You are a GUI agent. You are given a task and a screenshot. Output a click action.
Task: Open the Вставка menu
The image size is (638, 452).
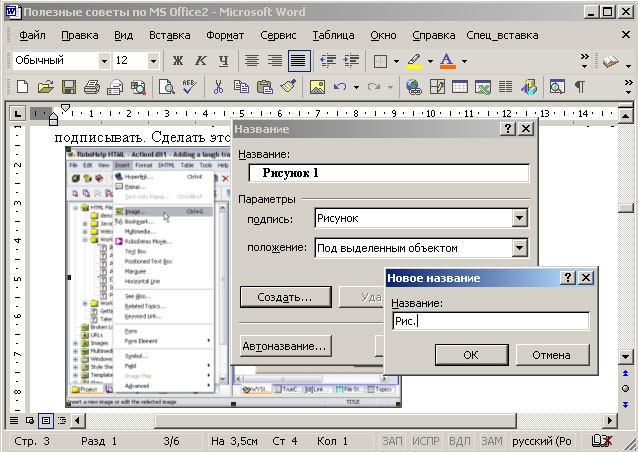pos(169,35)
